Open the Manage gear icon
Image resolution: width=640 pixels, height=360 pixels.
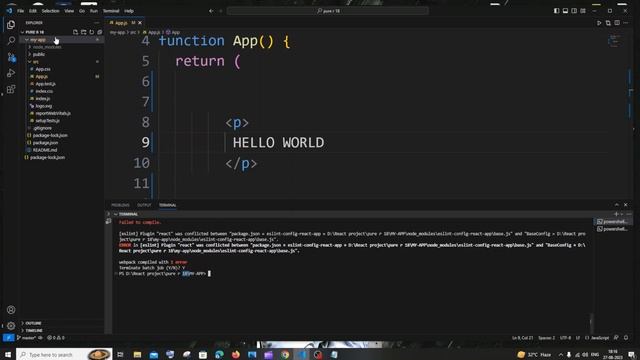(x=11, y=325)
